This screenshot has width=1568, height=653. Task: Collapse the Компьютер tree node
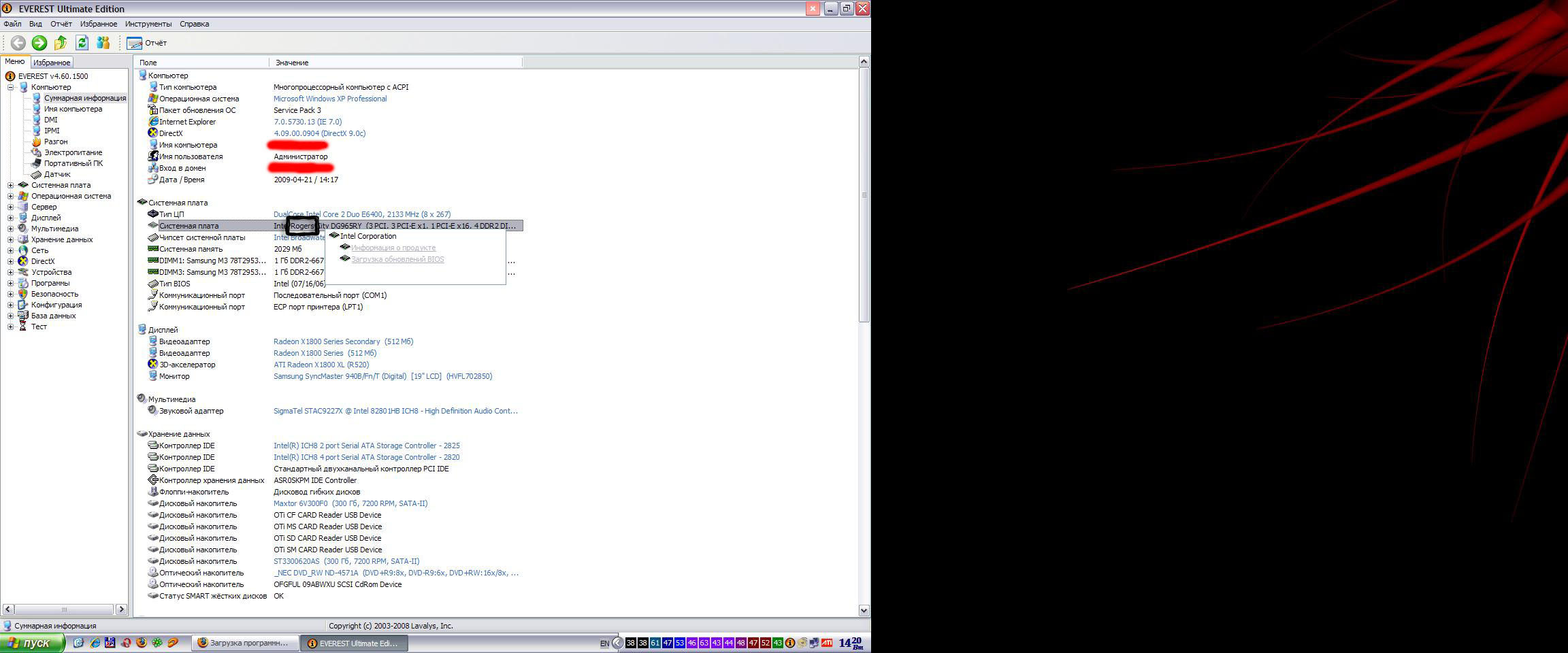click(10, 87)
